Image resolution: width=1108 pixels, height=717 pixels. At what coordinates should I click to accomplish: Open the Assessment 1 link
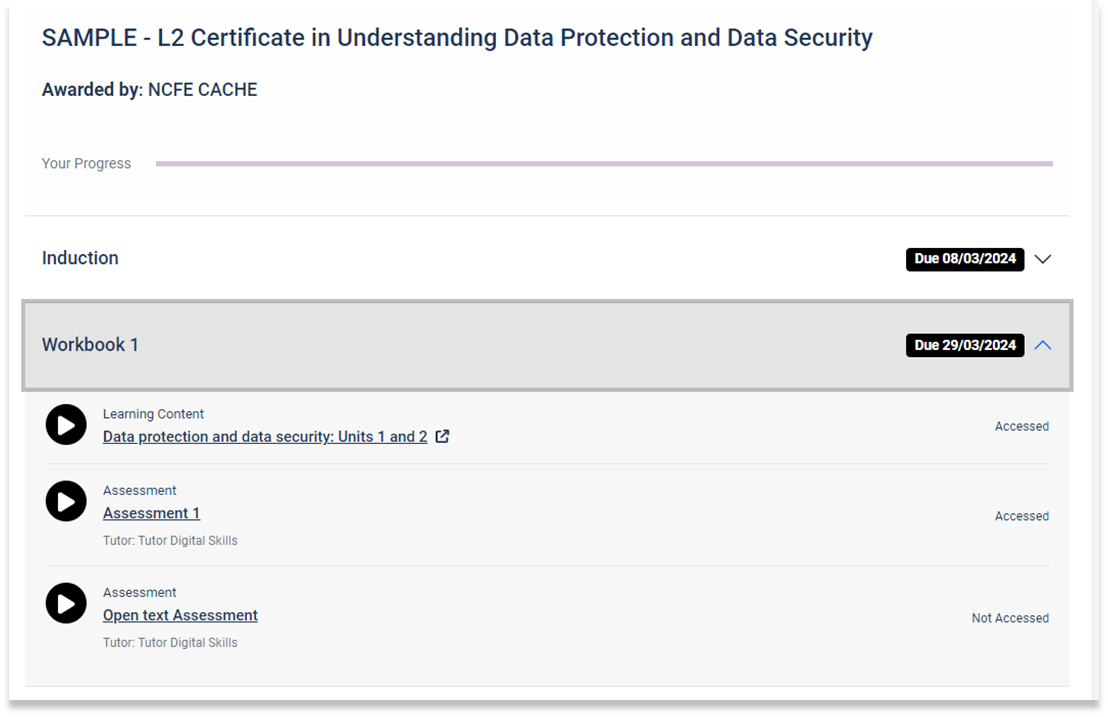[x=151, y=513]
